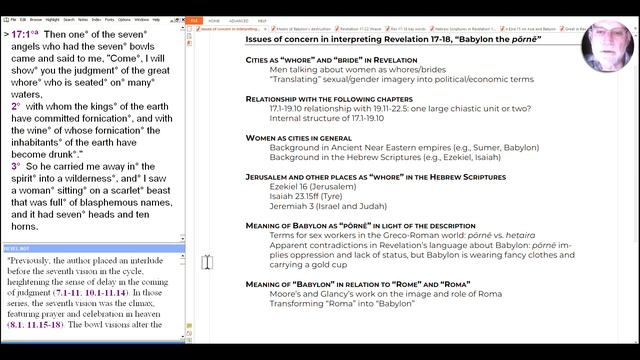640x360 pixels.
Task: Click the blue notes pane header bar
Action: coord(93,248)
